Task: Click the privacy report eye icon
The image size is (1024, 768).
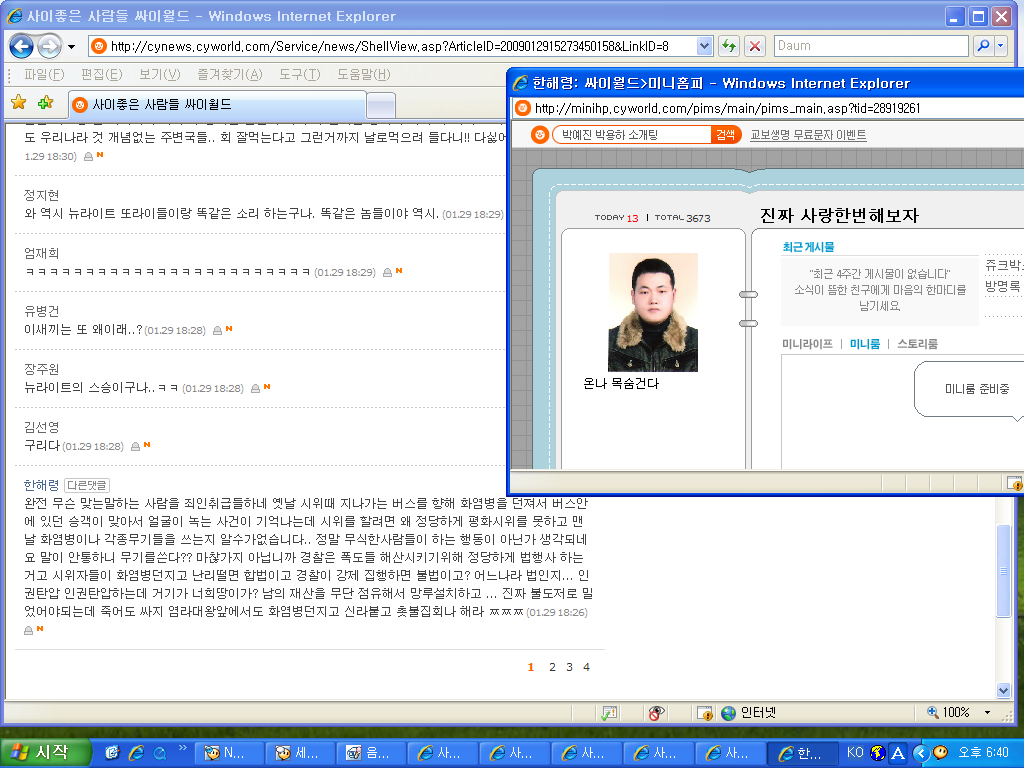Action: [x=656, y=713]
